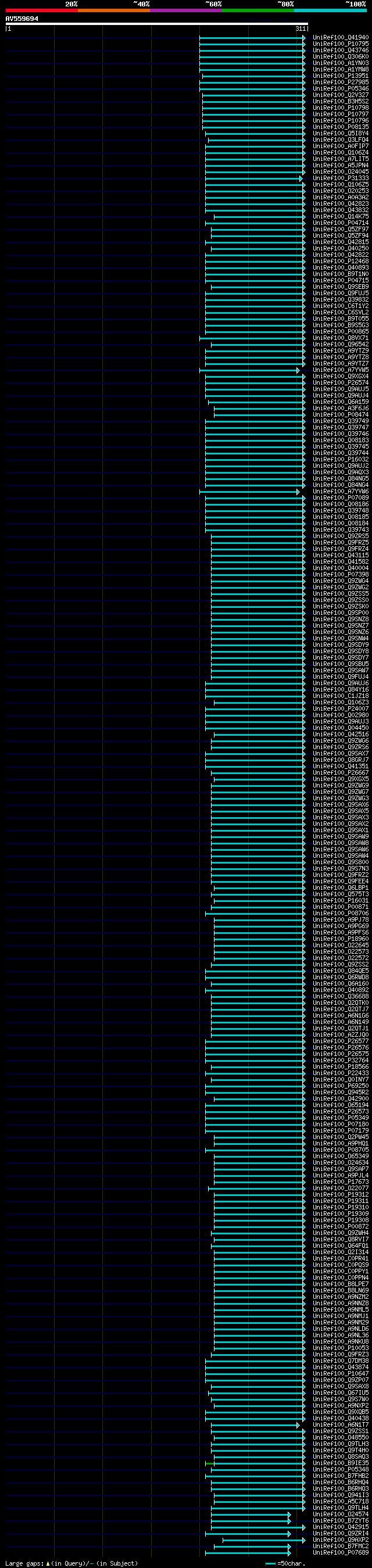Select the UniRef100_P19312 label
This screenshot has height=1568, width=372.
pyautogui.click(x=341, y=1194)
